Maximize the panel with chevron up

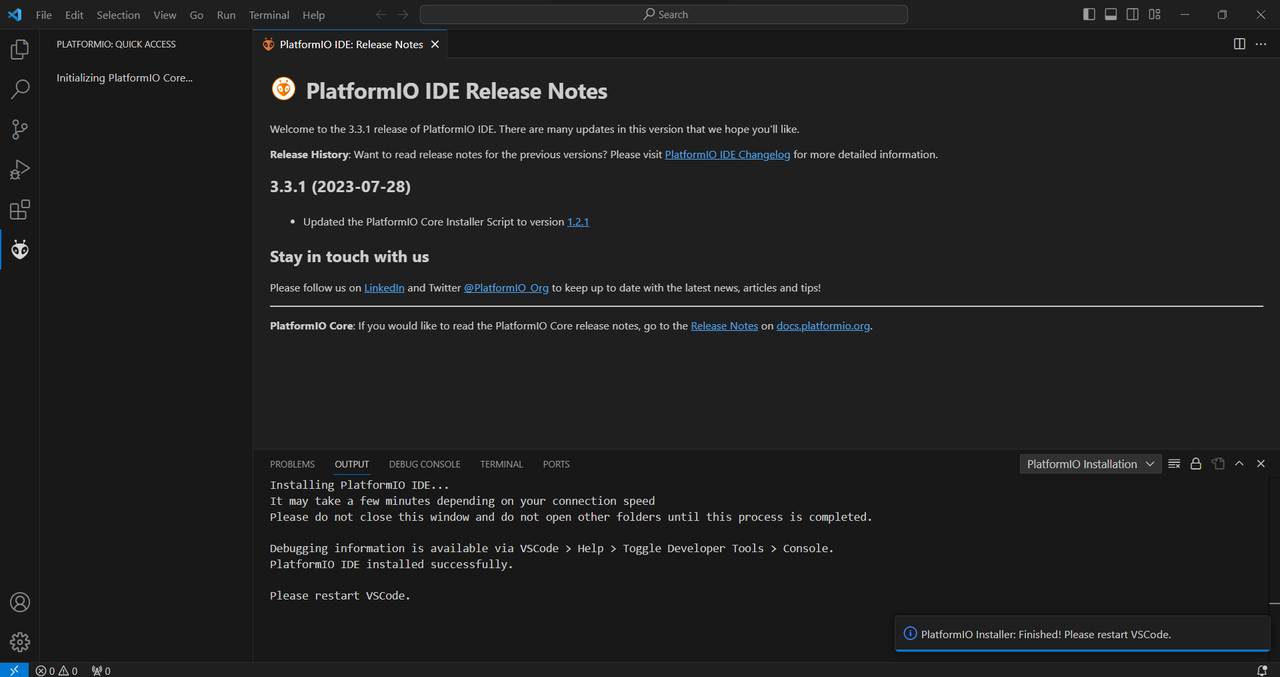pos(1239,464)
